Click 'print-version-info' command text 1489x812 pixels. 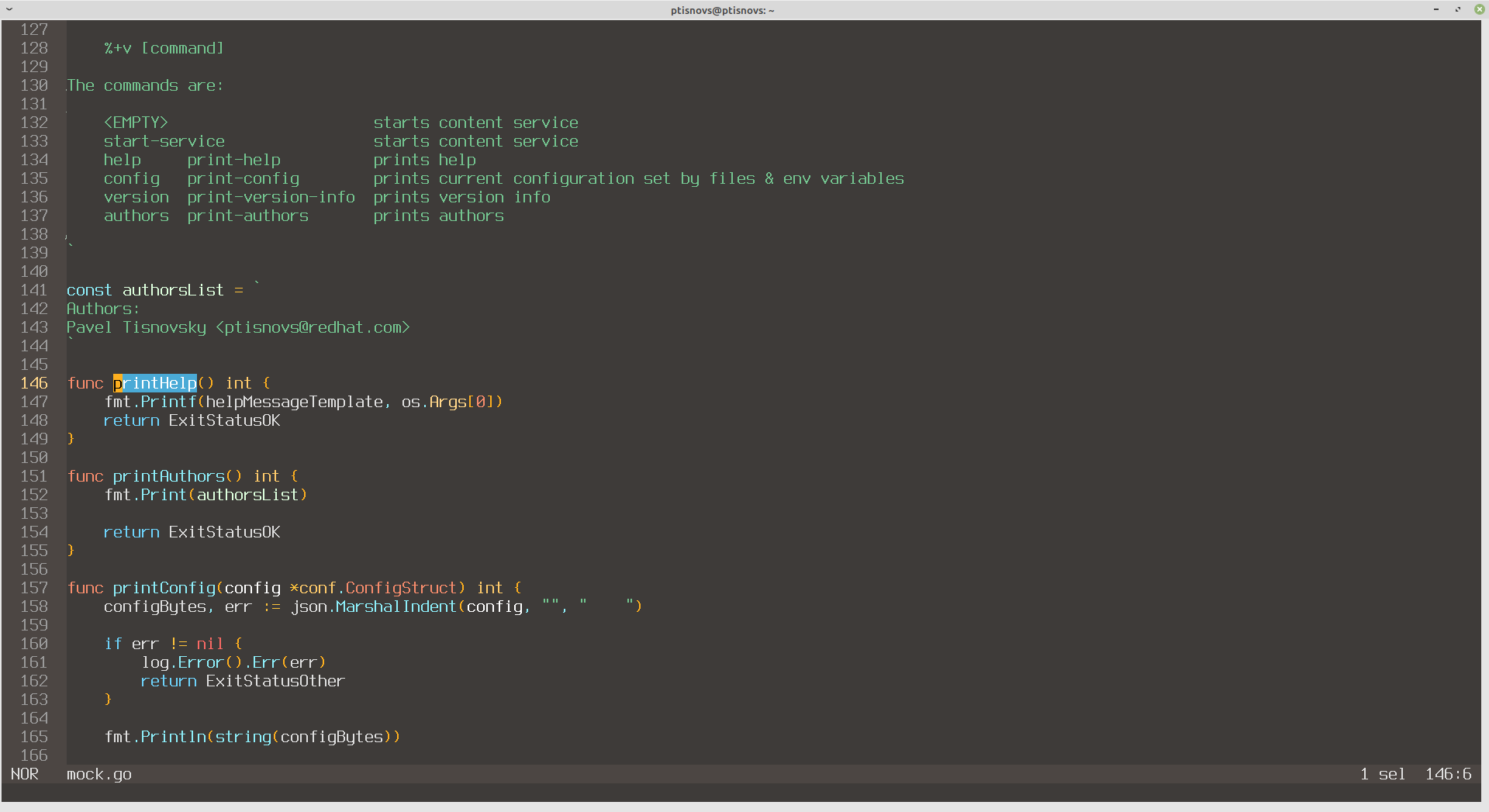pos(271,197)
